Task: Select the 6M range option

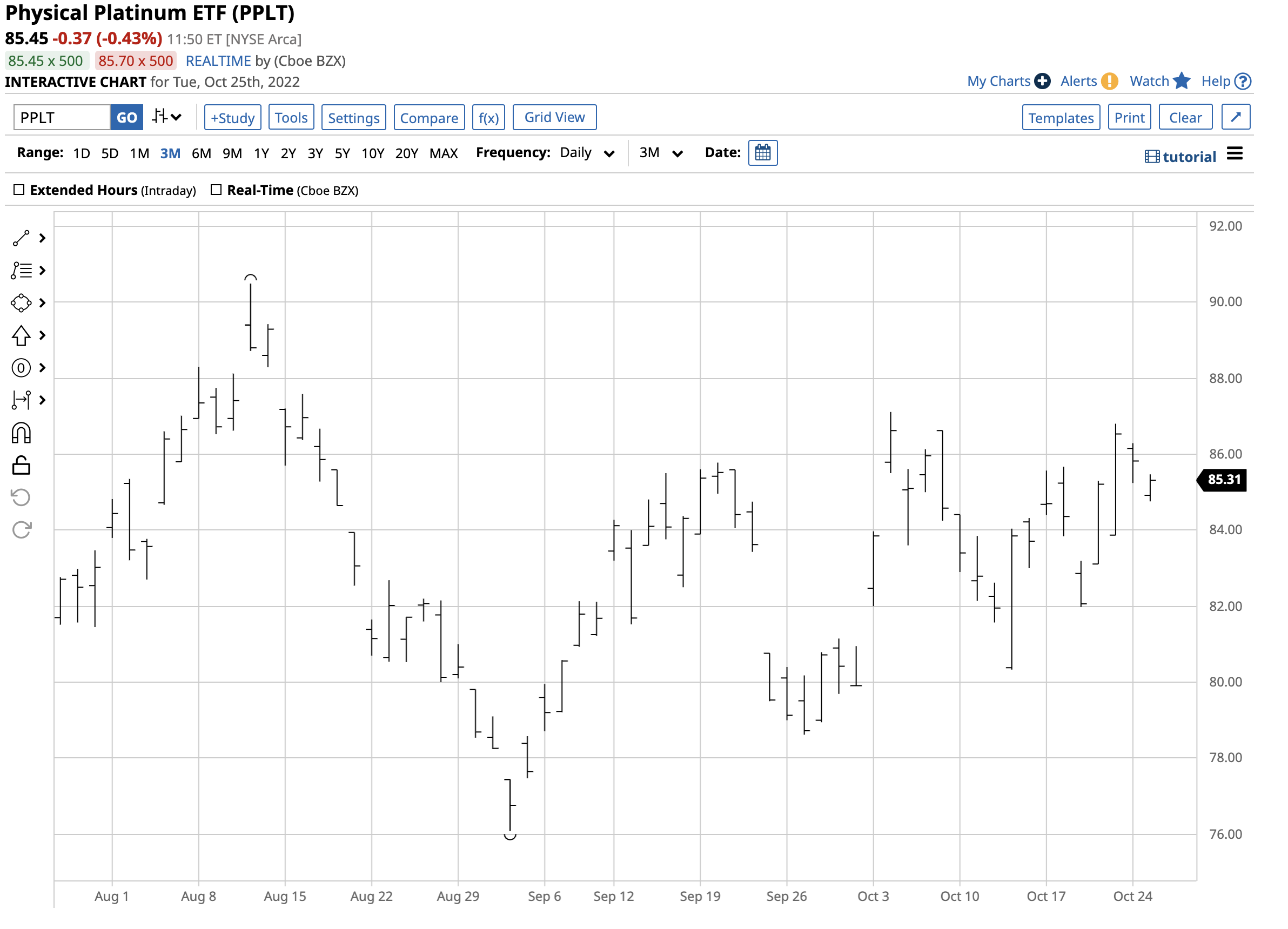Action: click(202, 154)
